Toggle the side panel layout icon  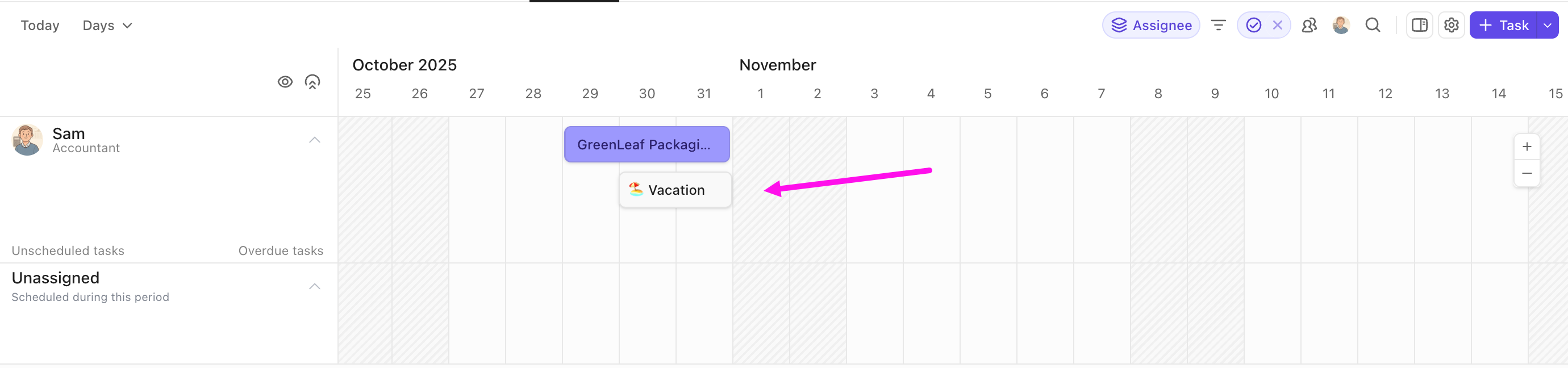(x=1420, y=25)
